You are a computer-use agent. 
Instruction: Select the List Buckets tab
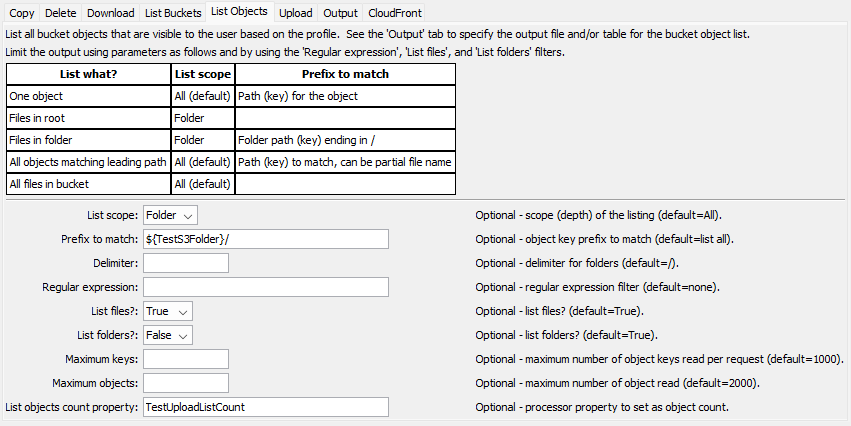[171, 13]
